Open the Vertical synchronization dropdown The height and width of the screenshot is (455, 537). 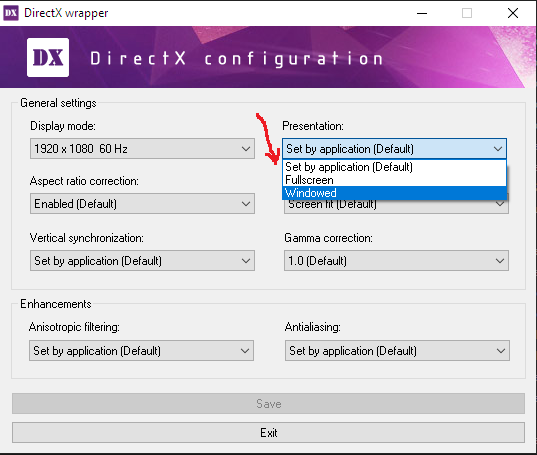142,261
